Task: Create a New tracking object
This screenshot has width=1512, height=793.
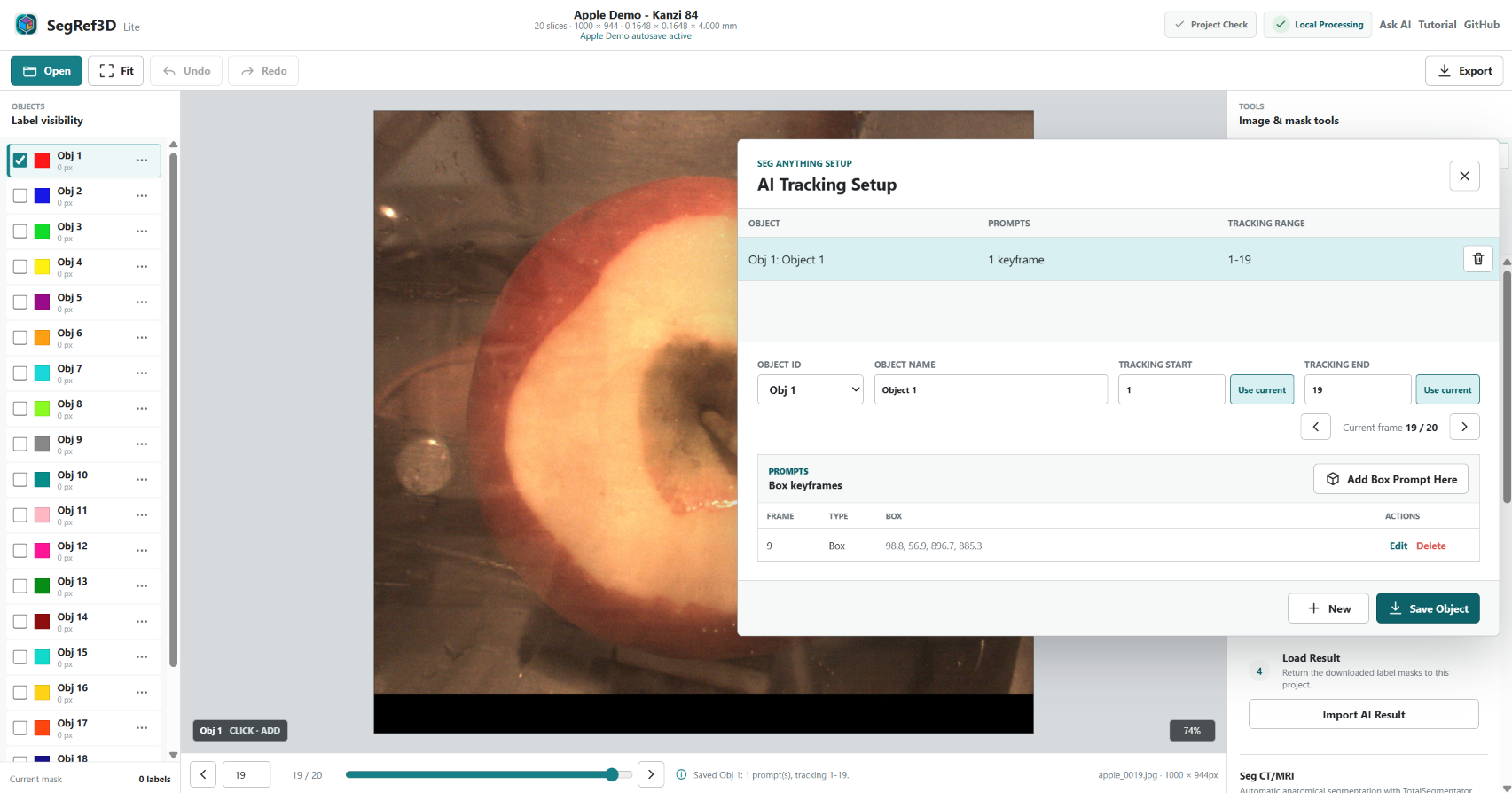Action: (x=1328, y=608)
